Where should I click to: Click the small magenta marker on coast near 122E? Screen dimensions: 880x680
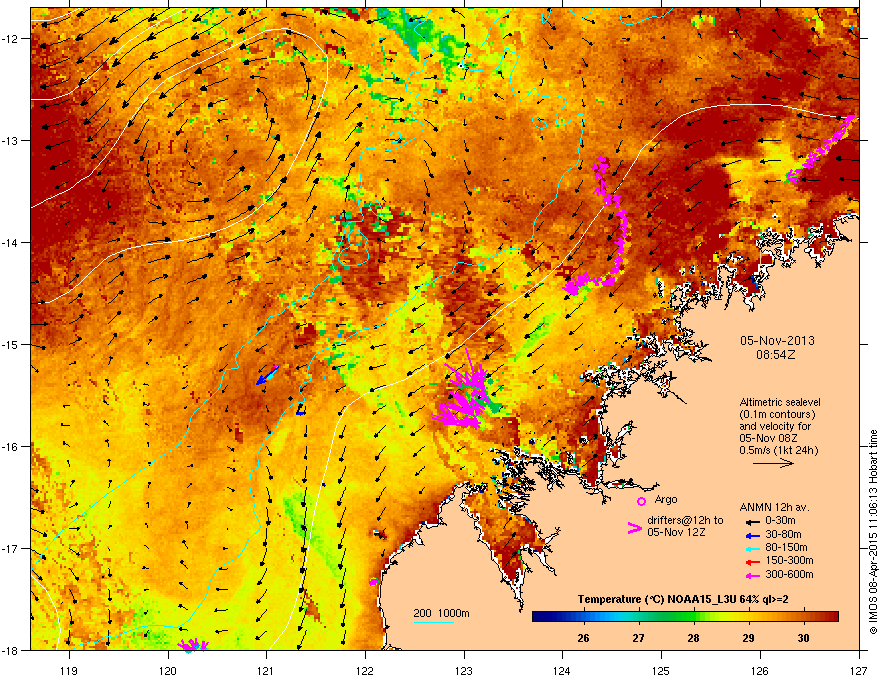374,582
